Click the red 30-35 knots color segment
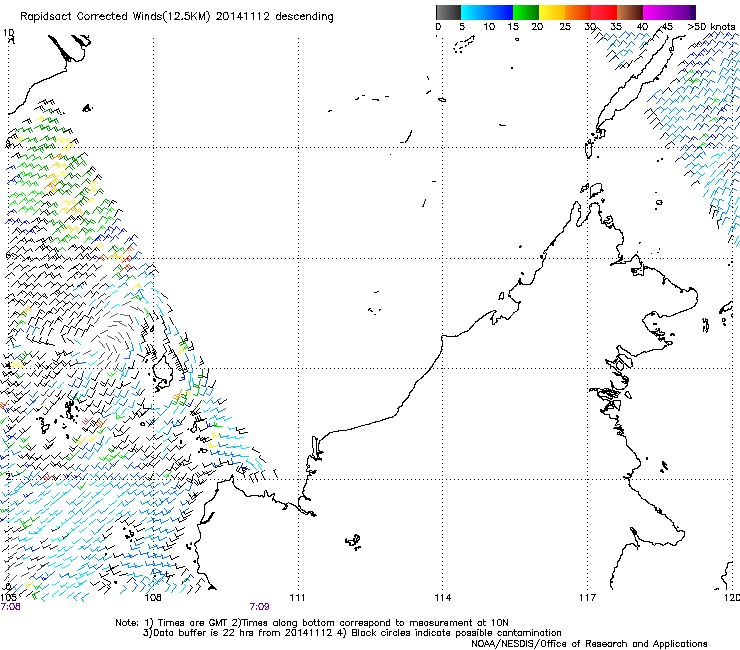Viewport: 740px width, 650px height. (x=604, y=12)
